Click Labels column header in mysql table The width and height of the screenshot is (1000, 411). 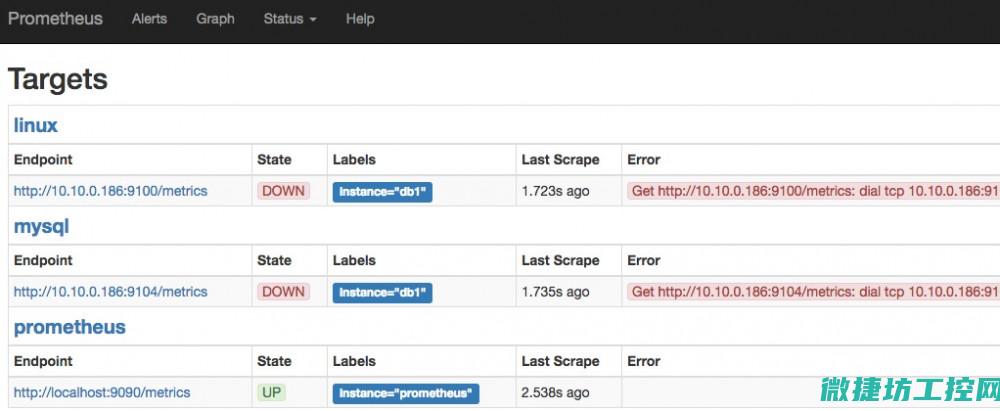pyautogui.click(x=355, y=260)
